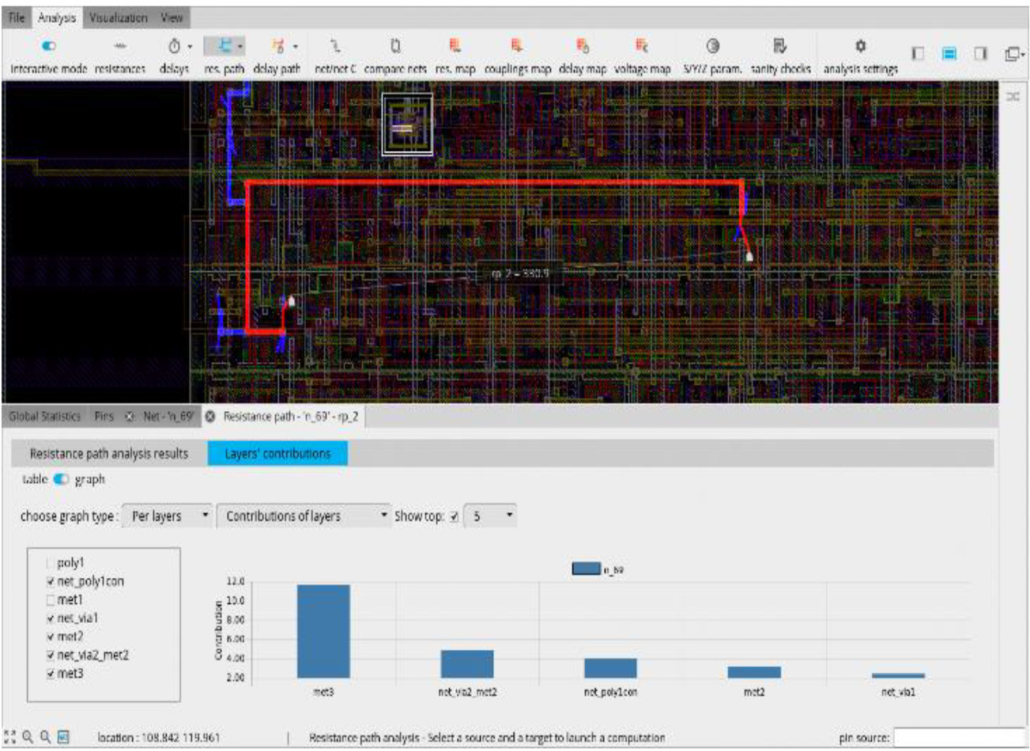Open the Net - 'n_69' tab
Image resolution: width=1030 pixels, height=751 pixels.
coord(169,417)
